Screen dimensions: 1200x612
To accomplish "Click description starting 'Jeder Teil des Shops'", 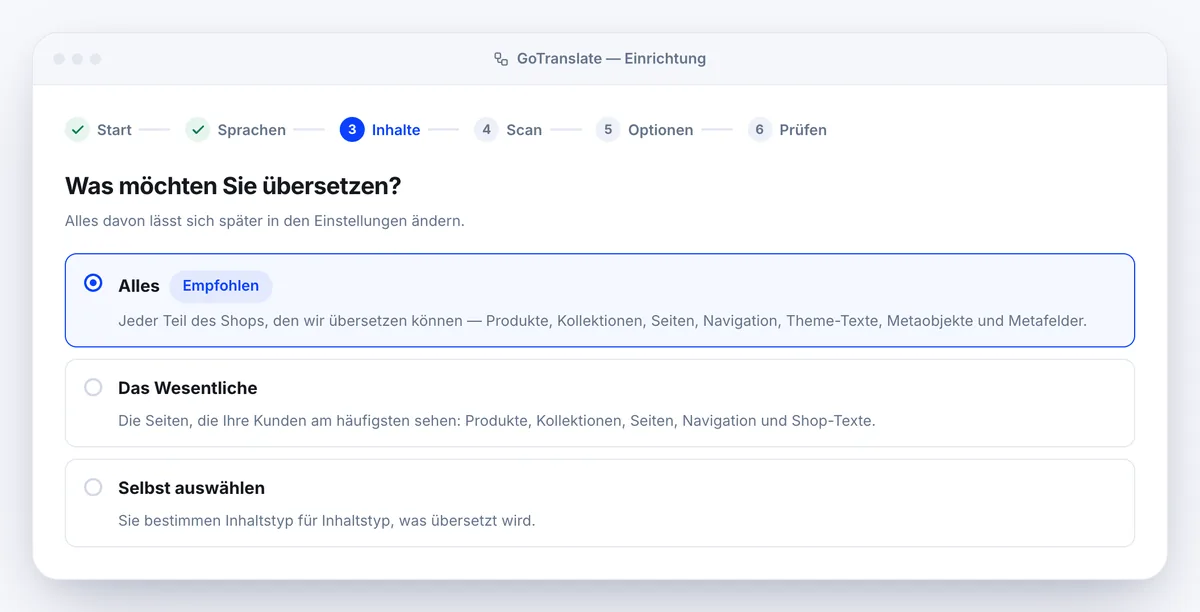I will pos(602,321).
